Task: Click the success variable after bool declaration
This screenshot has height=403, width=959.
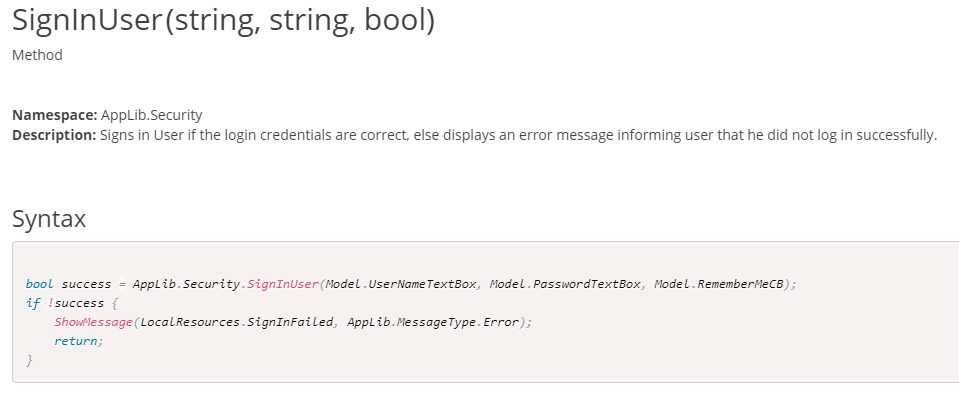Action: (x=86, y=284)
